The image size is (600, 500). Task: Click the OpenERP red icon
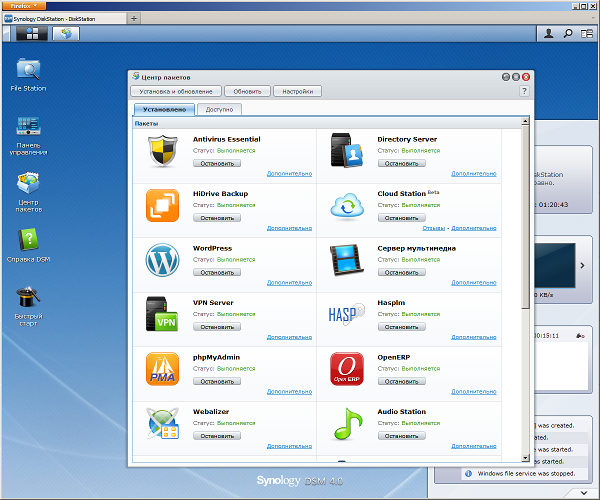(x=347, y=369)
